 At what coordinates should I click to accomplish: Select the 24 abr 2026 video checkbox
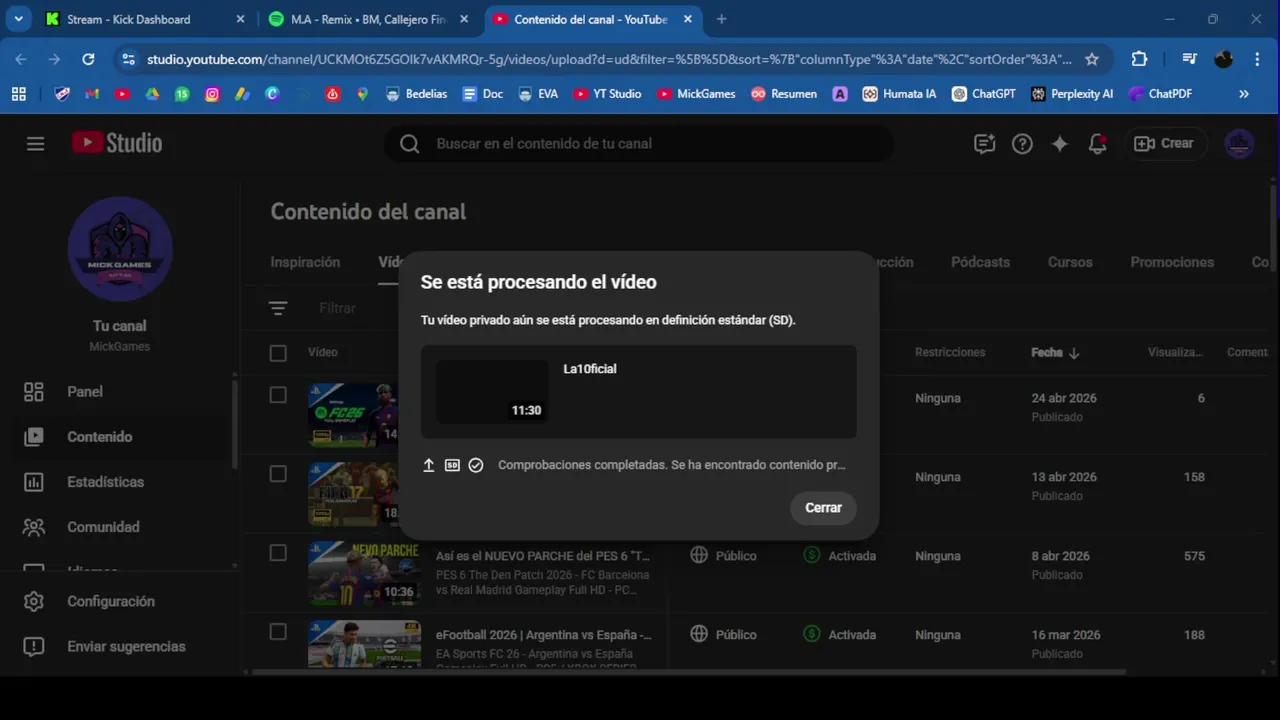tap(278, 395)
